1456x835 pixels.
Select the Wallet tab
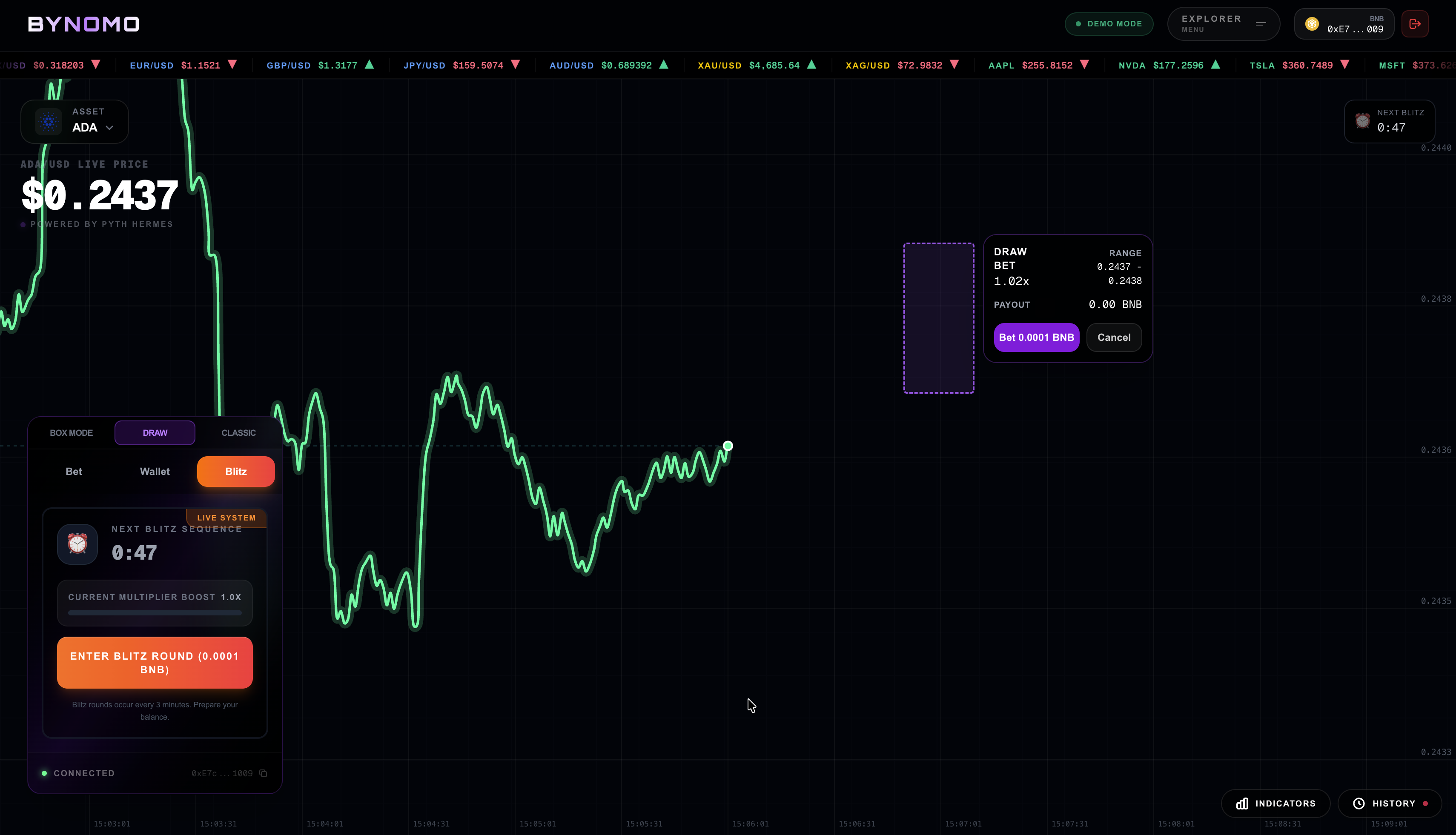(155, 472)
